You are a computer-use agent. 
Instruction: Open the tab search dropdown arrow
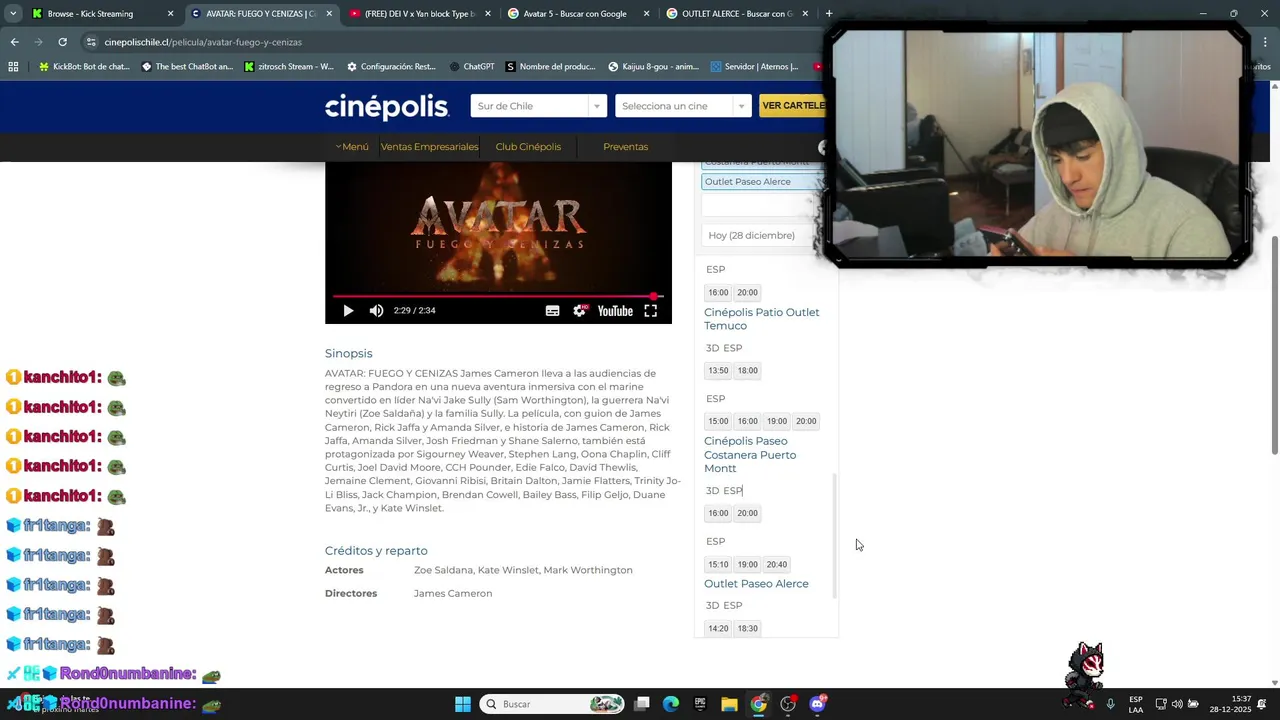(x=12, y=14)
